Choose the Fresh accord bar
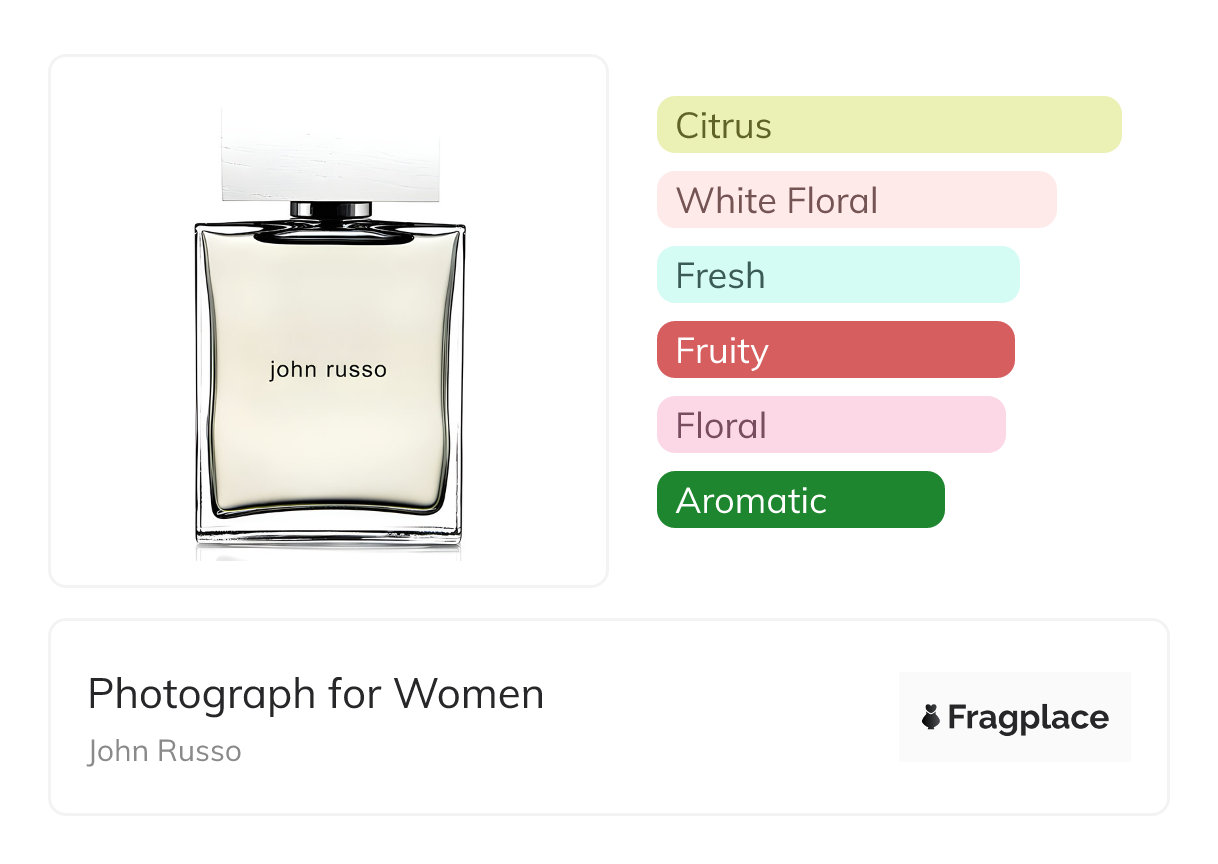 (838, 275)
